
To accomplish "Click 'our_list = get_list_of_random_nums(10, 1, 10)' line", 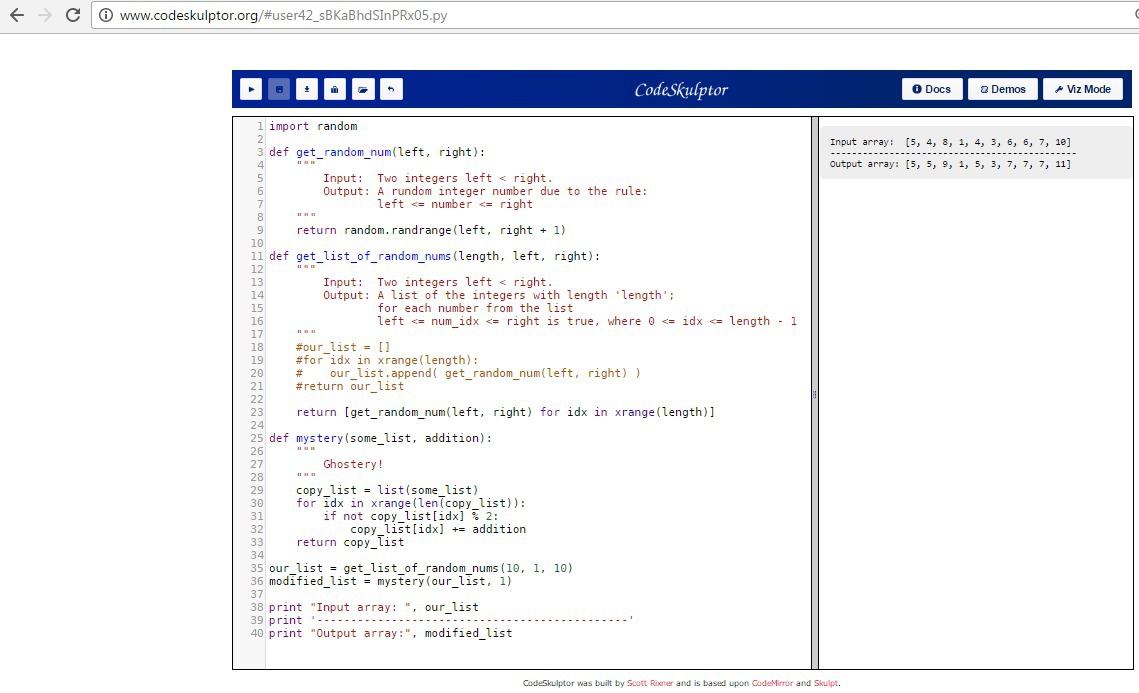I will [x=421, y=568].
